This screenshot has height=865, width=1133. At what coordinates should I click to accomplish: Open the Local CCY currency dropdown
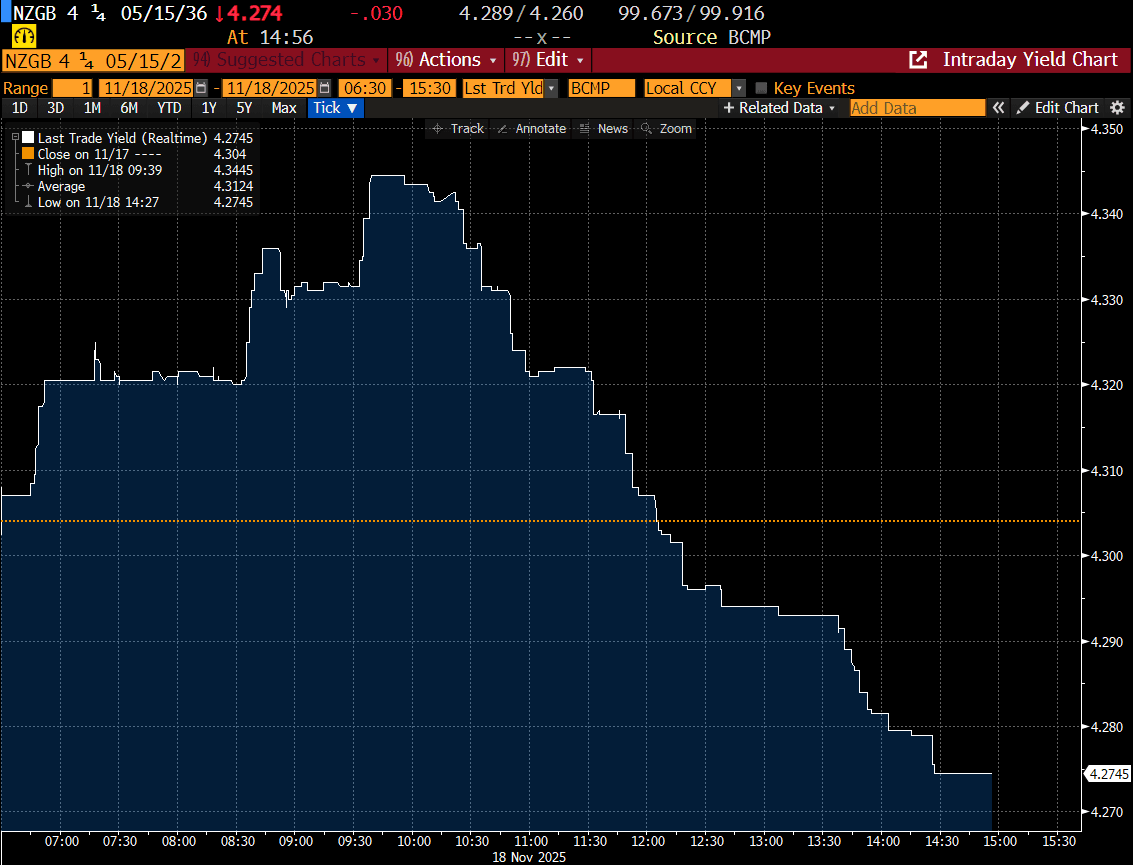click(x=739, y=88)
